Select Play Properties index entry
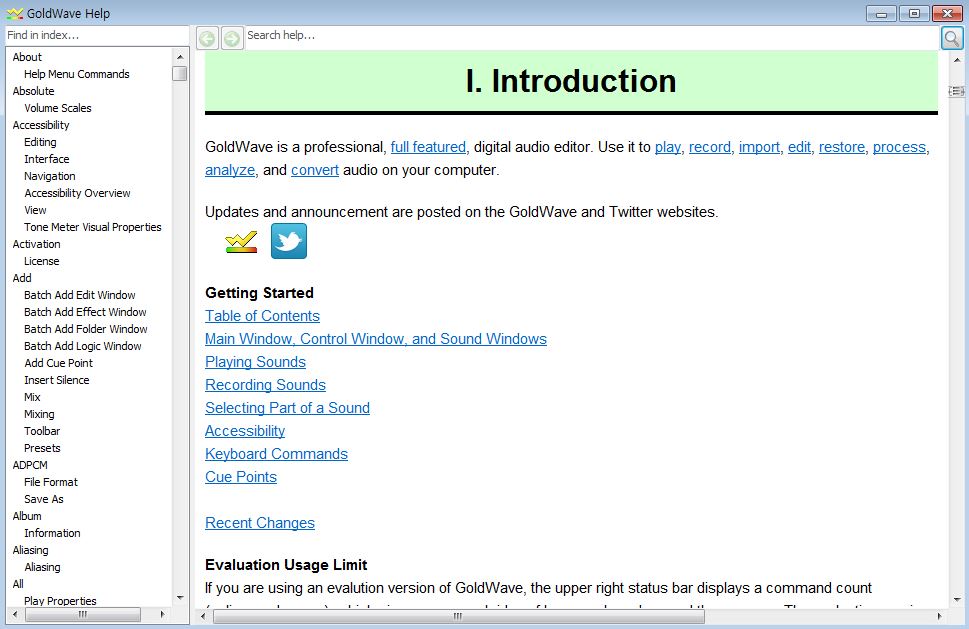 tap(60, 601)
